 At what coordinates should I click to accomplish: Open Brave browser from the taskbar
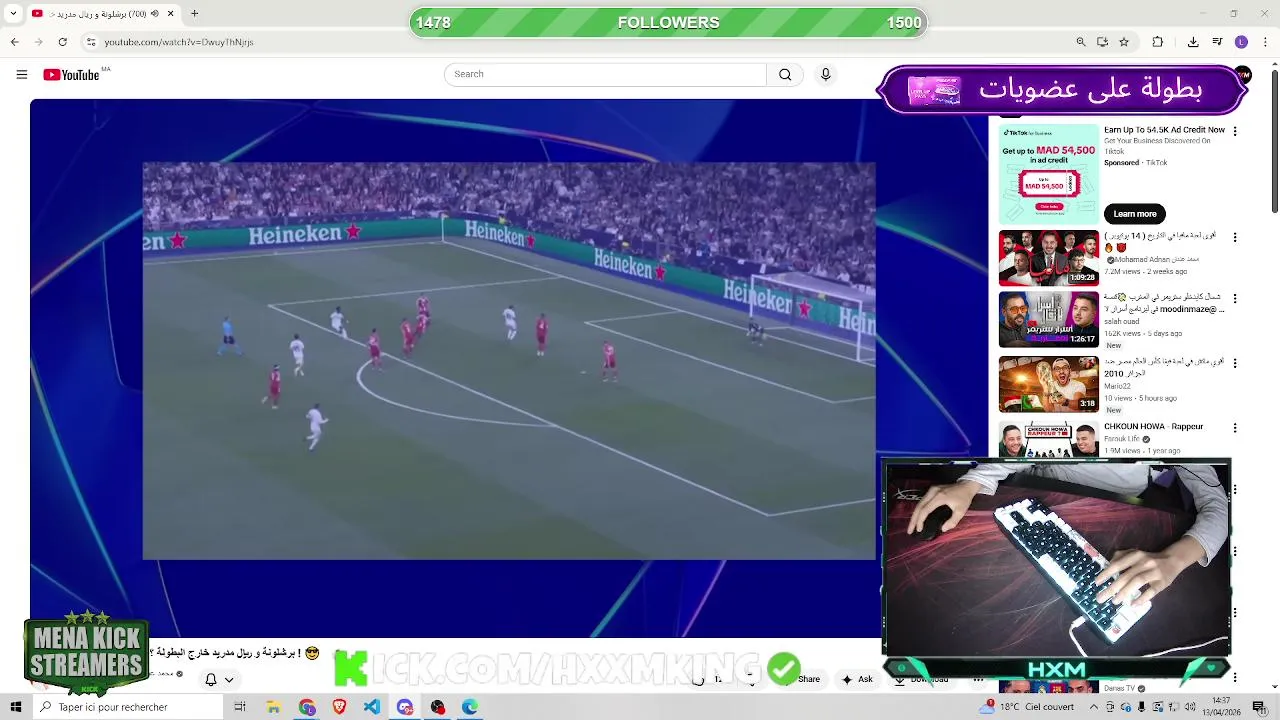[339, 707]
